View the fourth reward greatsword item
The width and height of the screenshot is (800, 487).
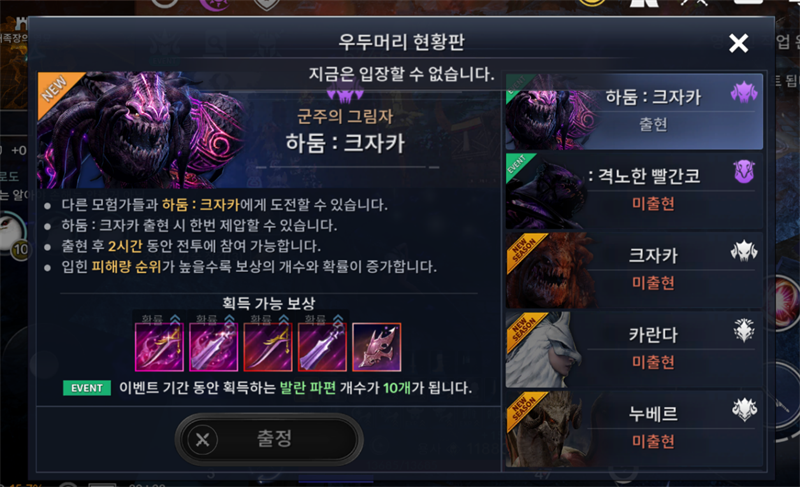pyautogui.click(x=322, y=347)
